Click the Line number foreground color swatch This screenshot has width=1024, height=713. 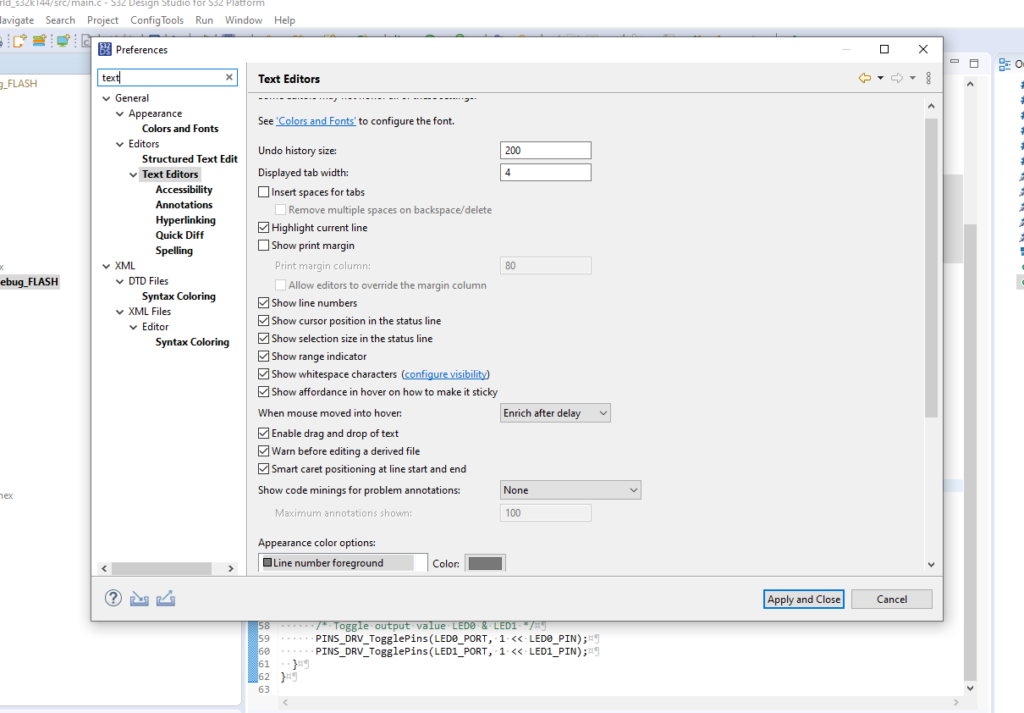[486, 563]
